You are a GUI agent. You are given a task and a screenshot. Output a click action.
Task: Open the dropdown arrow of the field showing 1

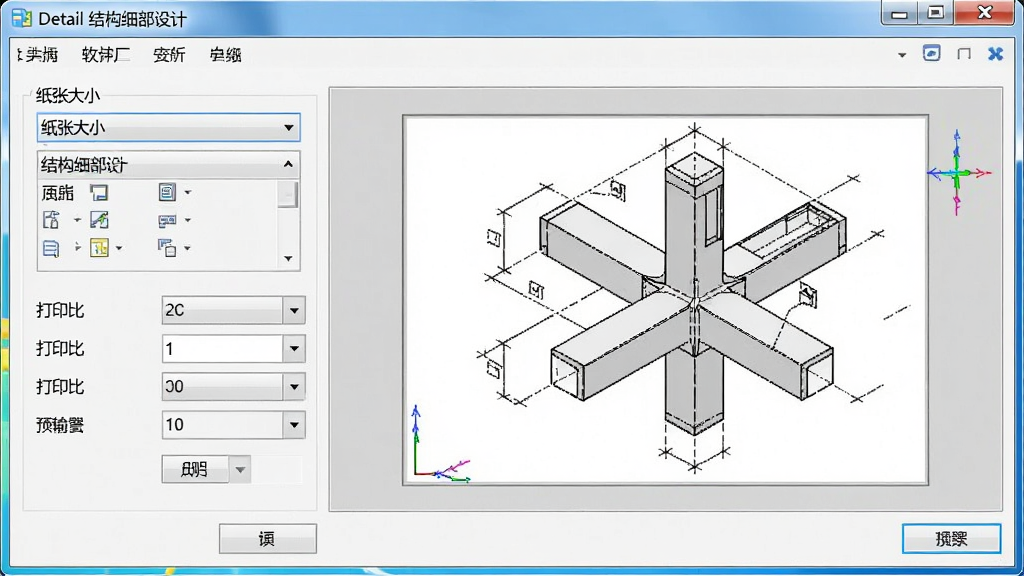point(294,349)
